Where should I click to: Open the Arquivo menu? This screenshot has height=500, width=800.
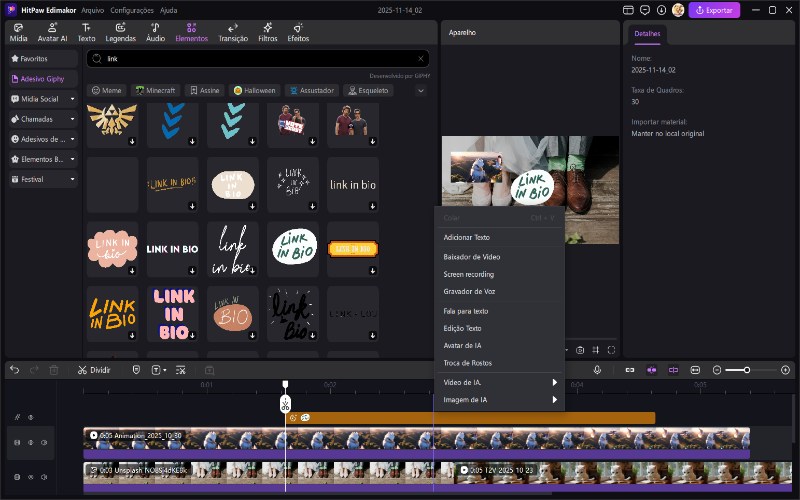(92, 10)
